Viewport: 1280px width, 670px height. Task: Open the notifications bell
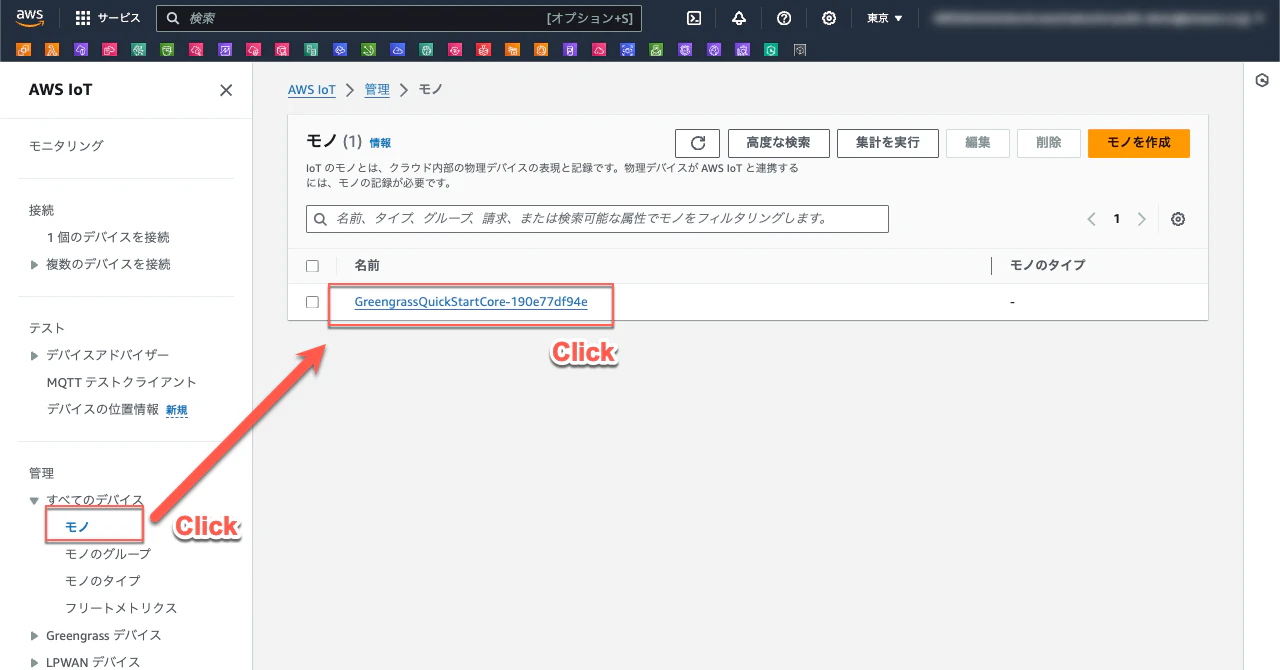(739, 18)
